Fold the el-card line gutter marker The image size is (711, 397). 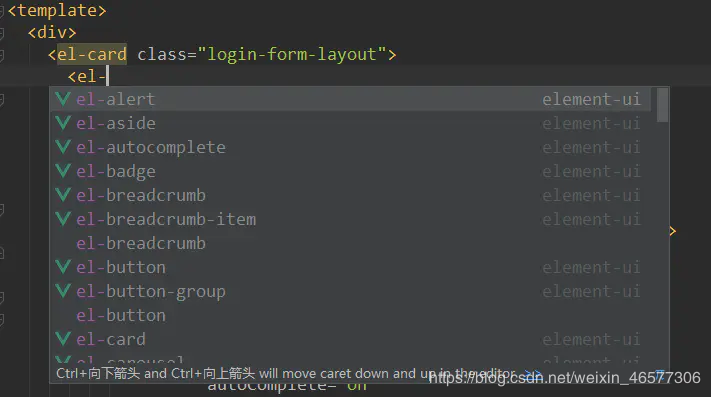tap(2, 55)
